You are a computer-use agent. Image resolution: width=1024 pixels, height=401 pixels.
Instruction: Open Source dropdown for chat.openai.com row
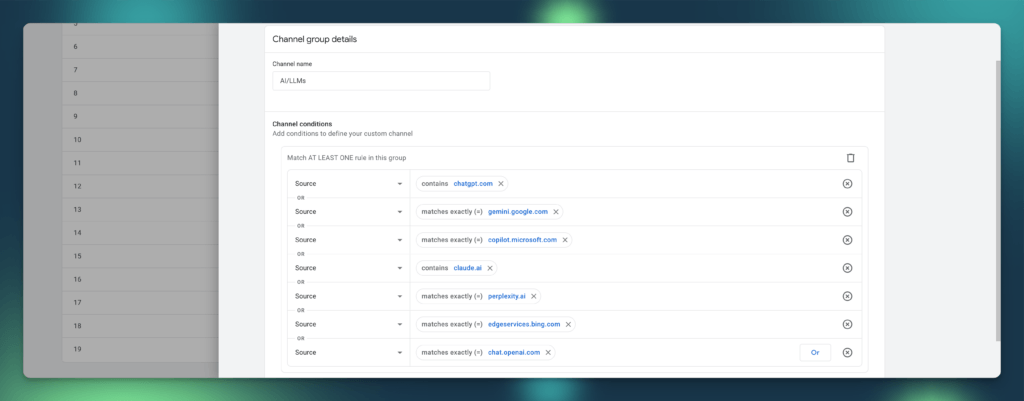pos(349,352)
